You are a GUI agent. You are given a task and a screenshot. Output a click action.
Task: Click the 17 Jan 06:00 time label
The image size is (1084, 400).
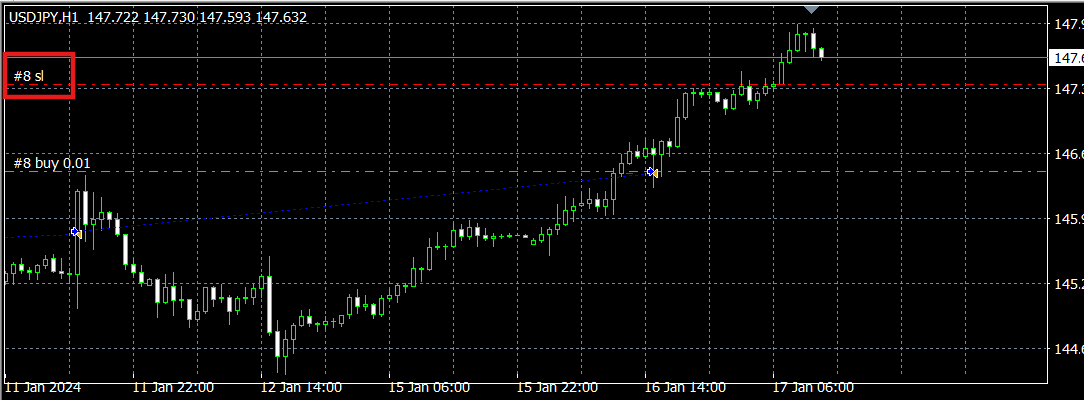tap(813, 387)
